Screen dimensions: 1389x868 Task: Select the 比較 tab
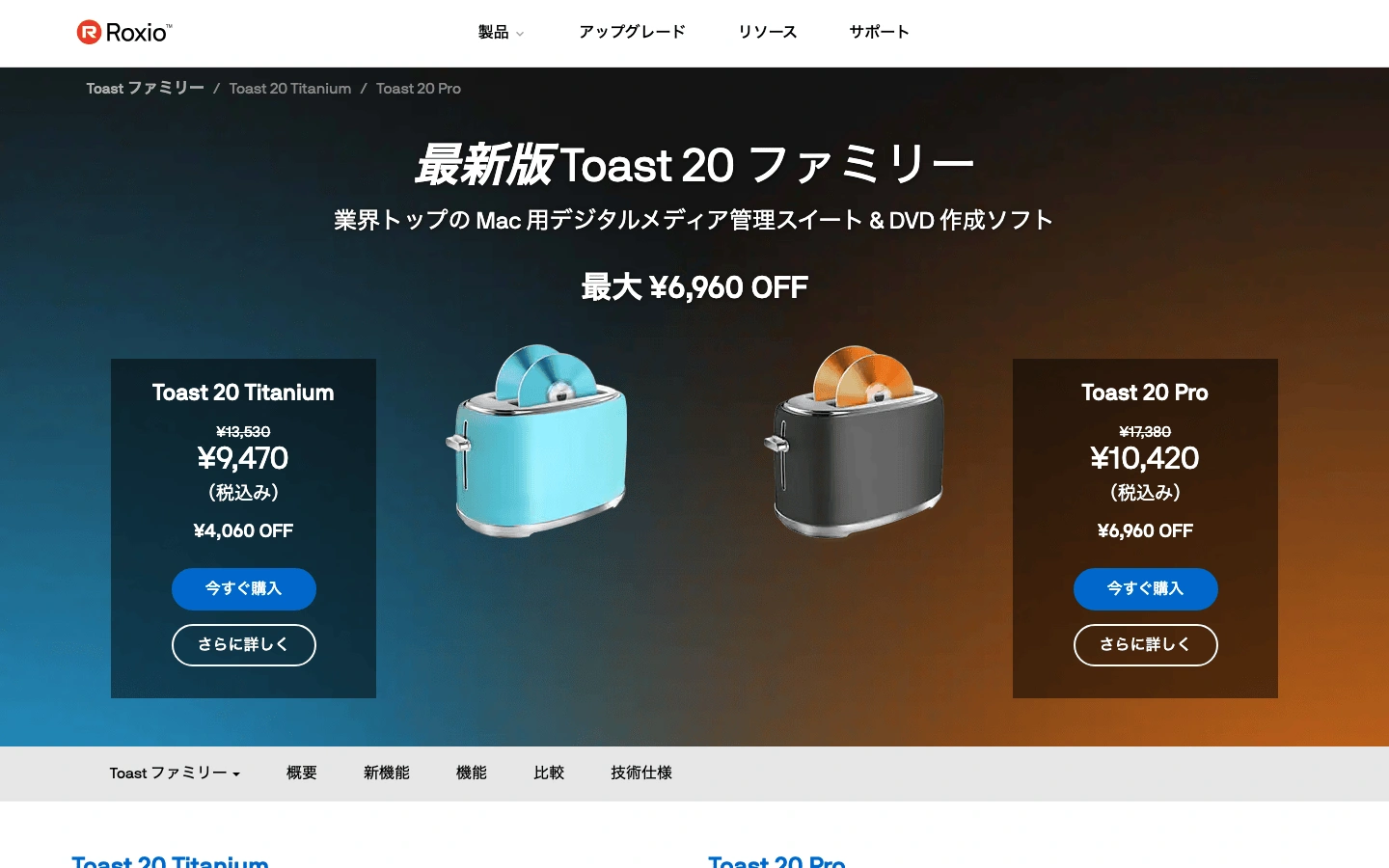pyautogui.click(x=549, y=773)
